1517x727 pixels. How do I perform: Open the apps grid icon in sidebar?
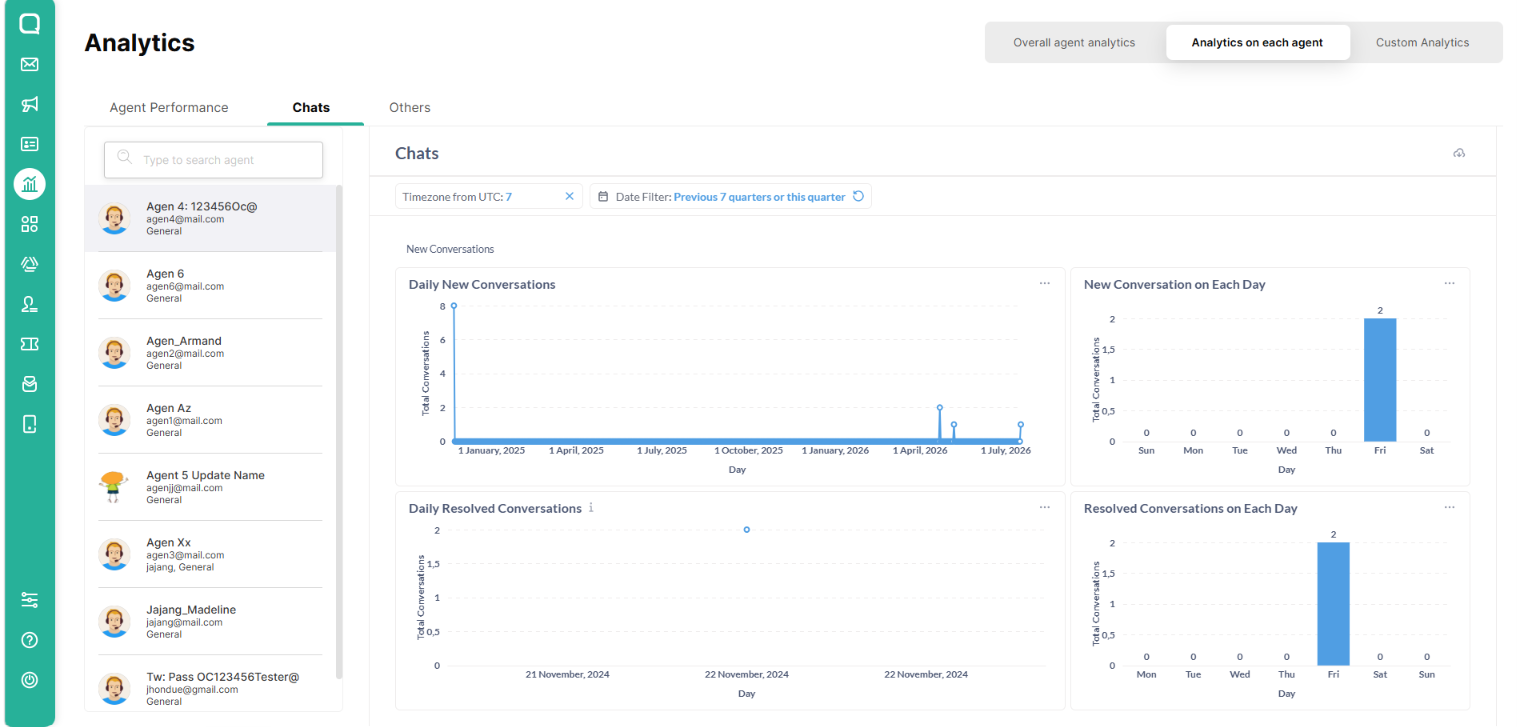(x=29, y=224)
